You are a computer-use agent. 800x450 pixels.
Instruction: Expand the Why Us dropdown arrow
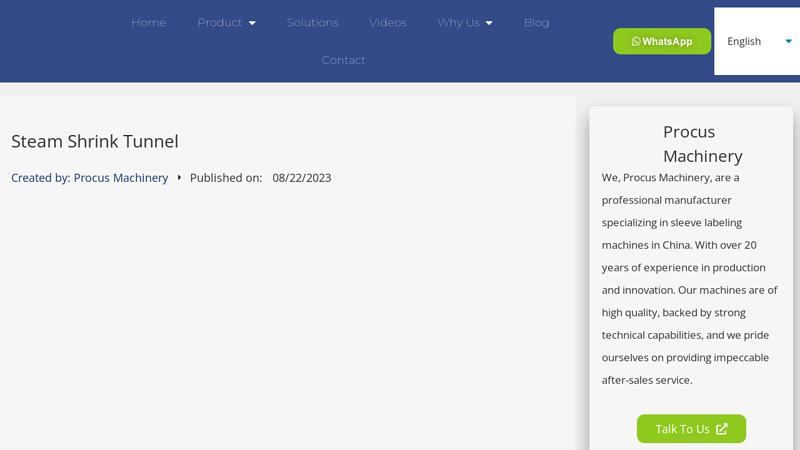489,23
